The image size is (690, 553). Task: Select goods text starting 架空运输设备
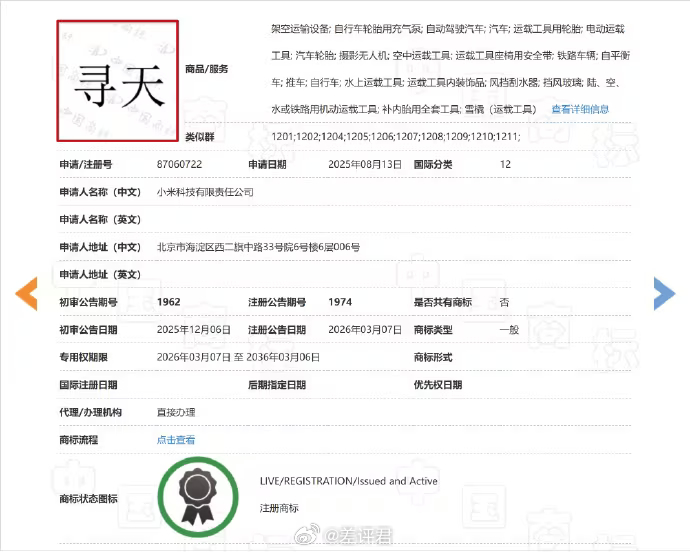pyautogui.click(x=451, y=69)
